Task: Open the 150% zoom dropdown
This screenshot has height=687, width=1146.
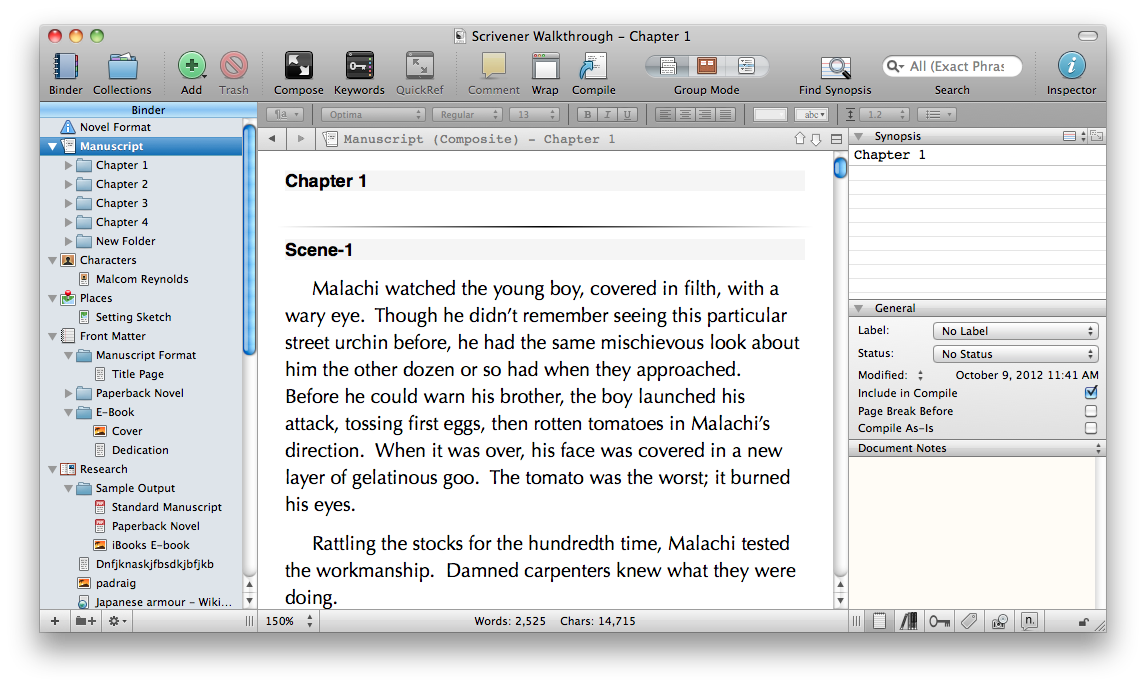Action: (x=289, y=621)
